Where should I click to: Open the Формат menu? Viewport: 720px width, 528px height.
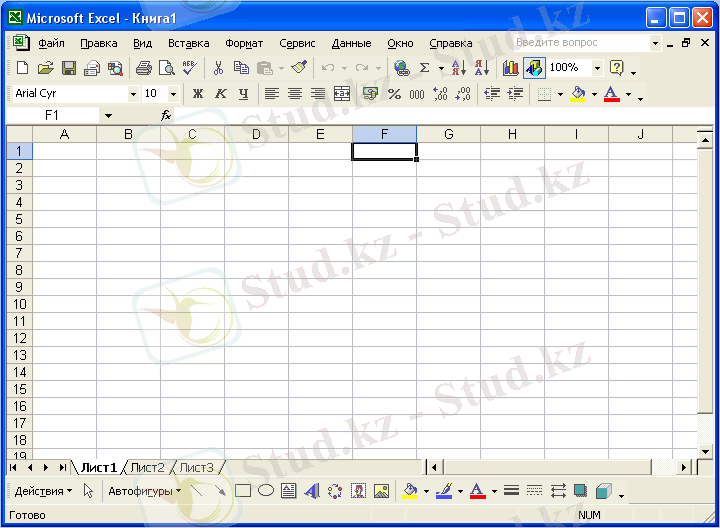244,43
